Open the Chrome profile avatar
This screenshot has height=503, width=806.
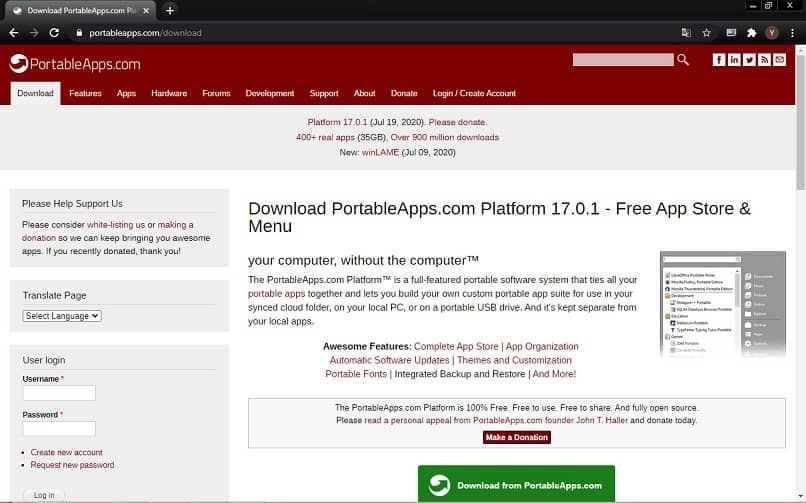click(x=772, y=33)
